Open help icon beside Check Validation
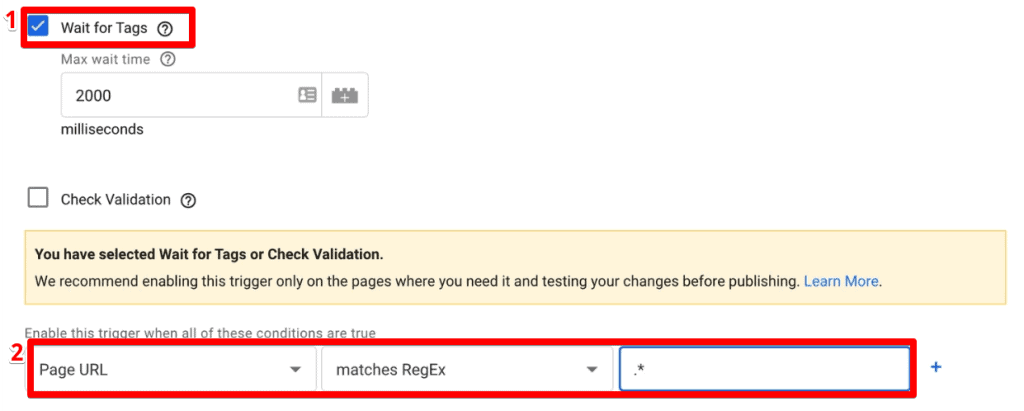 click(188, 201)
